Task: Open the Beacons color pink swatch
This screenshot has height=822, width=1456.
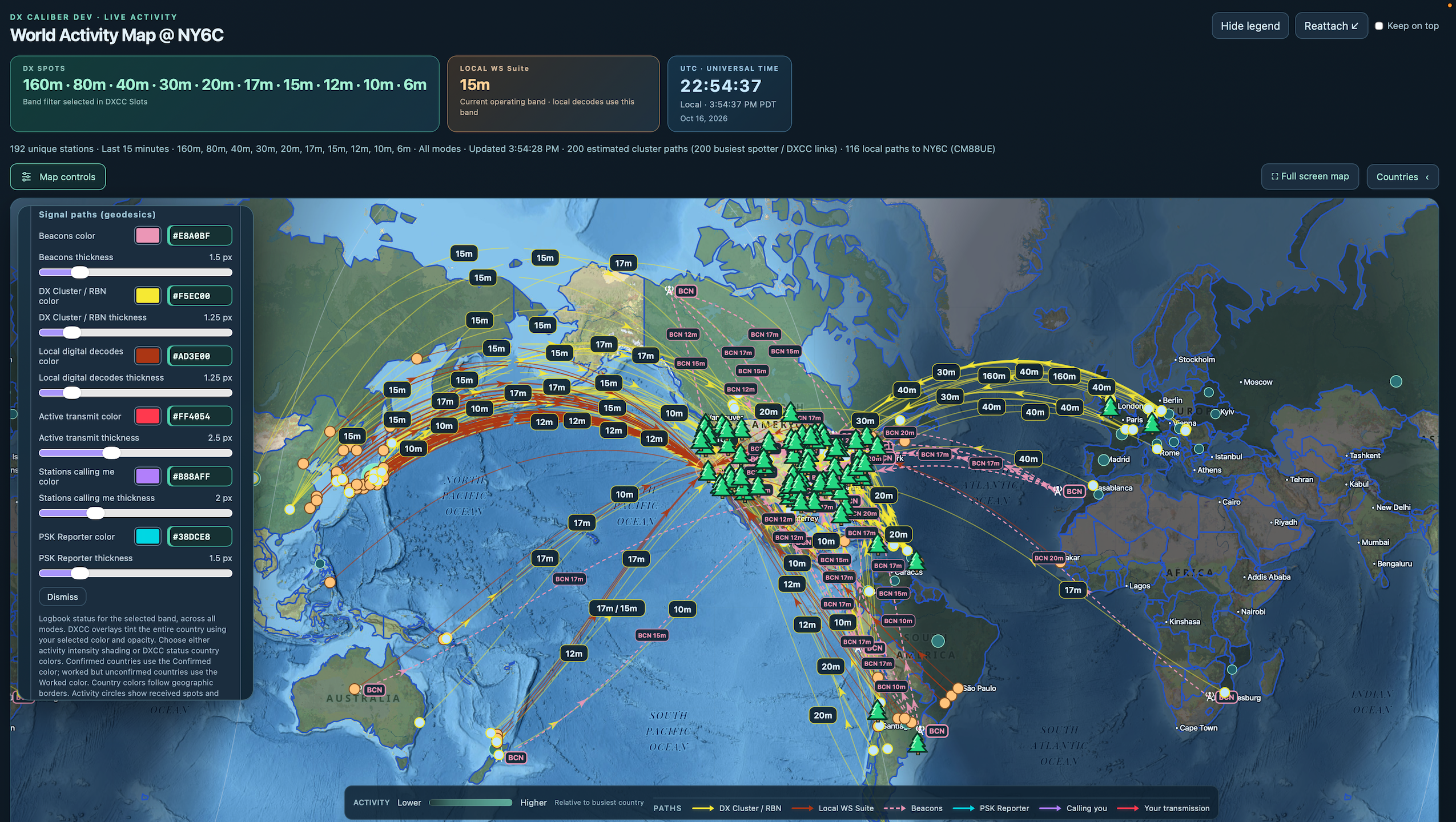Action: point(147,235)
